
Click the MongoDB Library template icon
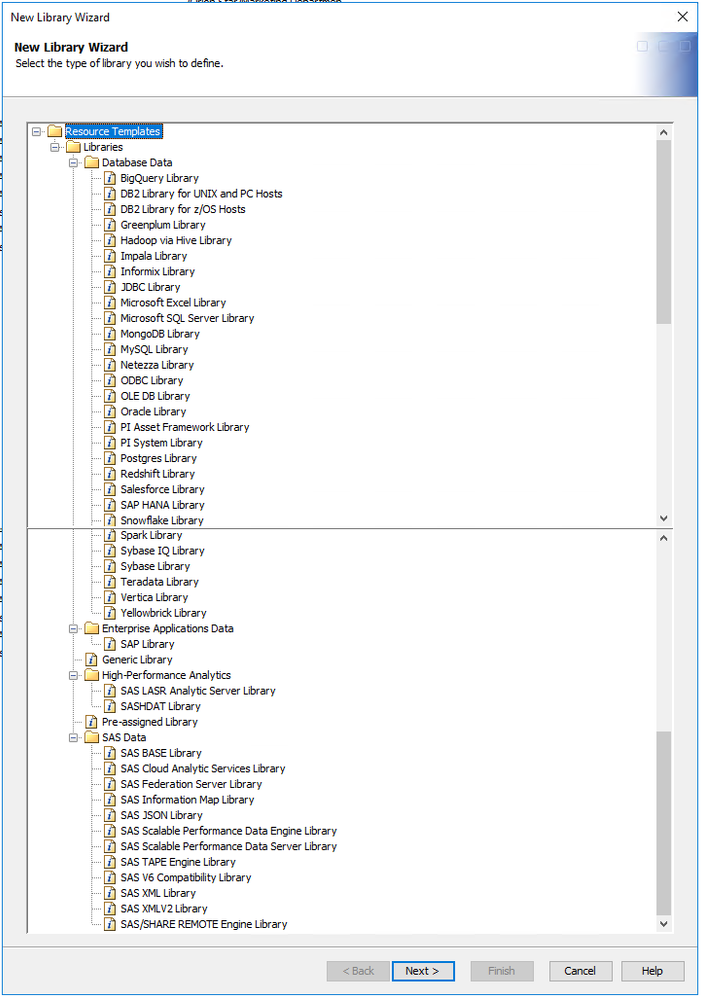110,334
